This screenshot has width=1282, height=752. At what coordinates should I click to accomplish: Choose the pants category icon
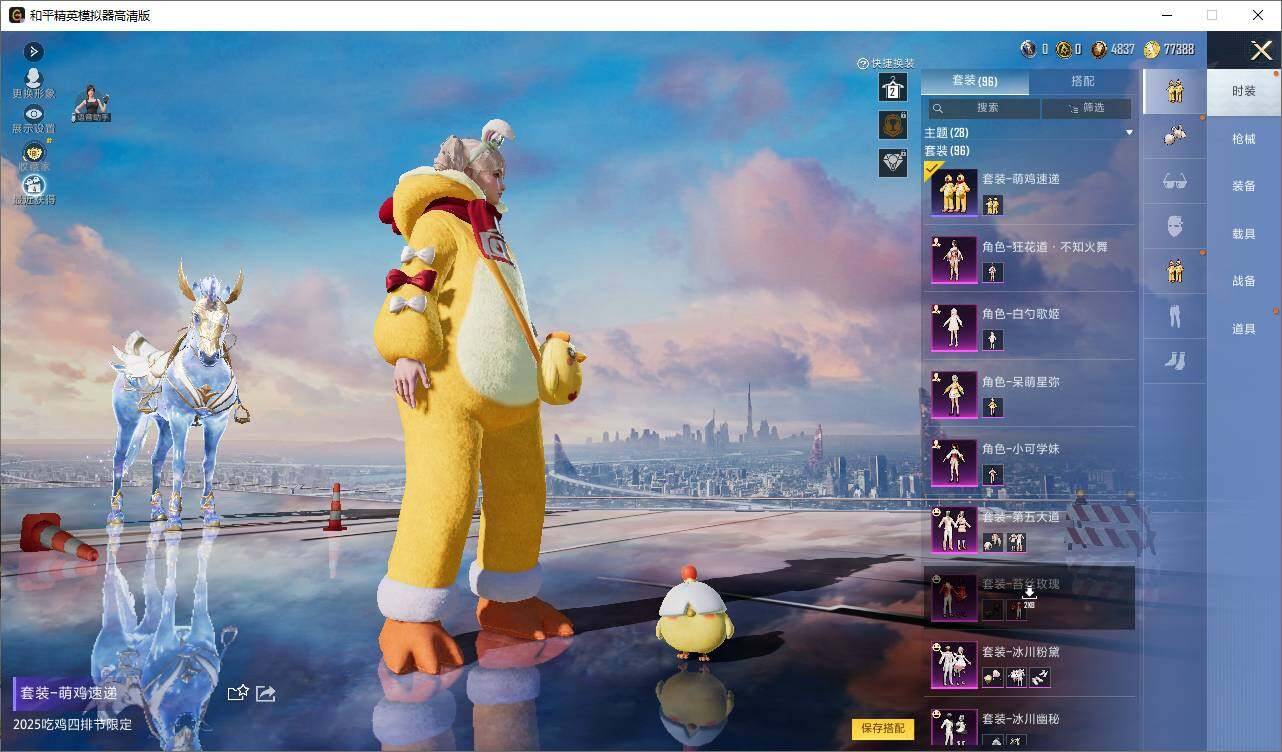pos(1175,316)
